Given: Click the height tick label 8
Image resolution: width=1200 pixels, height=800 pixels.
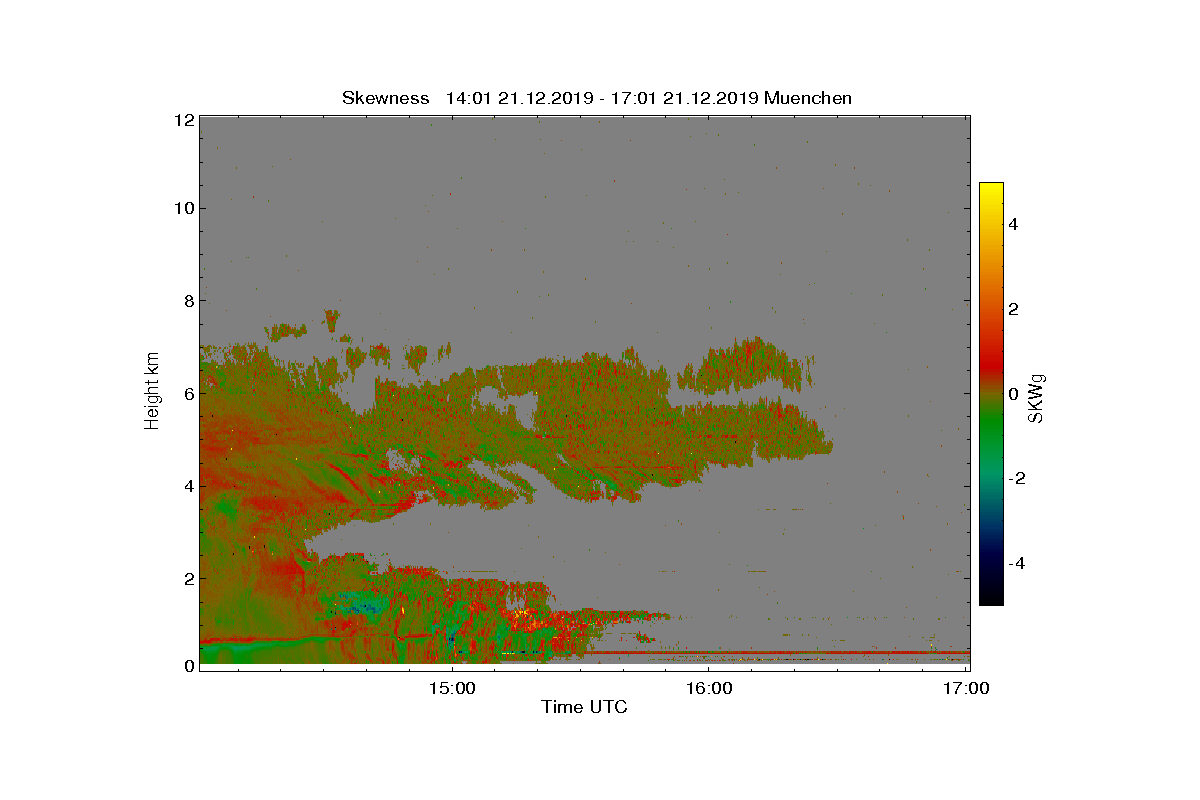Looking at the screenshot, I should tap(187, 300).
